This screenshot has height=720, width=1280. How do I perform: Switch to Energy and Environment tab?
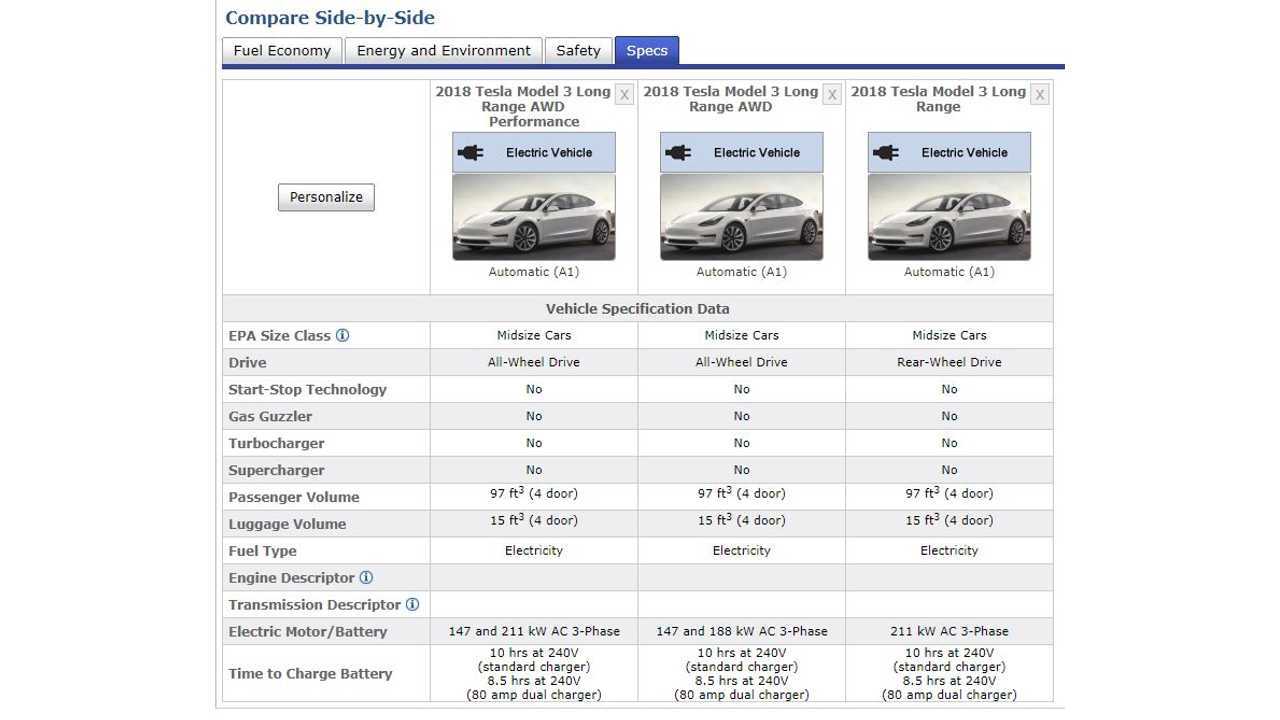tap(443, 51)
